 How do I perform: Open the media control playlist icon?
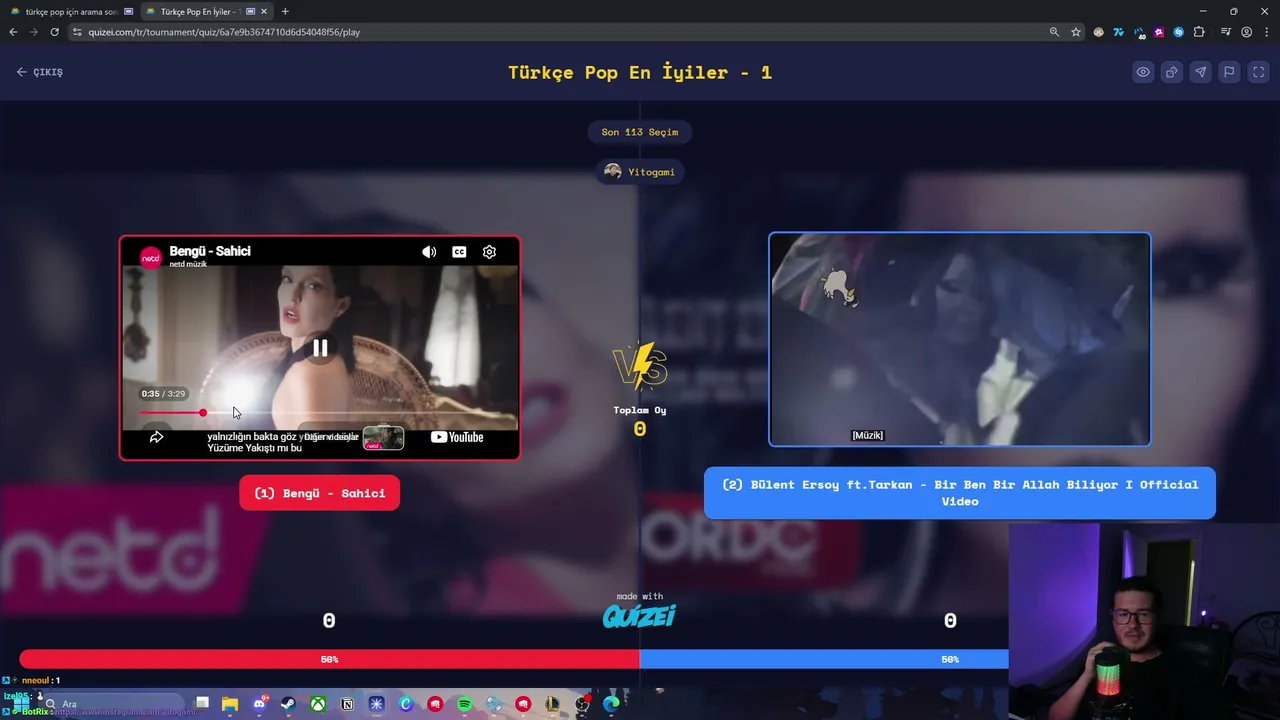pos(1226,32)
